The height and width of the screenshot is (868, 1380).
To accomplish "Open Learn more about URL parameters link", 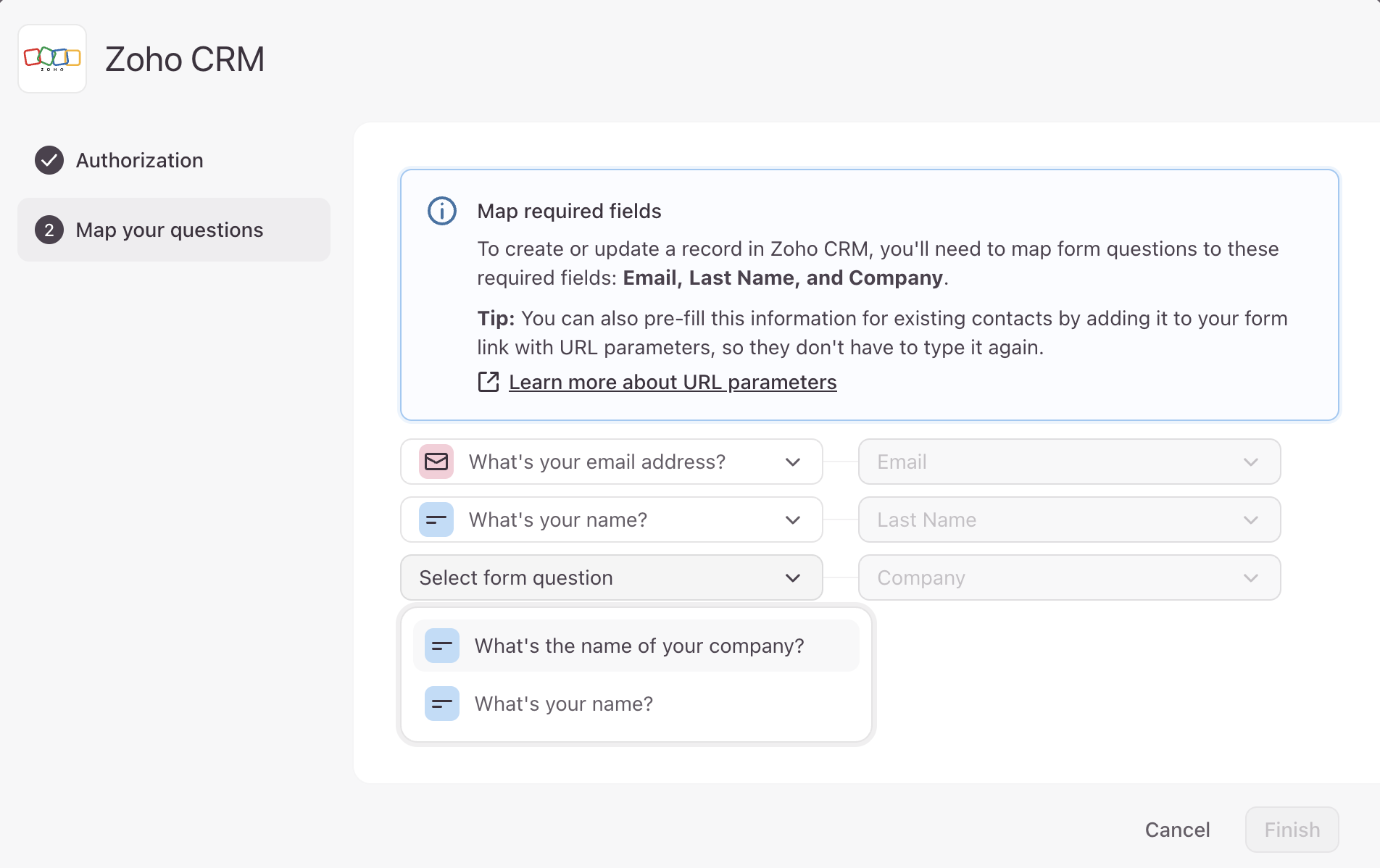I will [673, 382].
